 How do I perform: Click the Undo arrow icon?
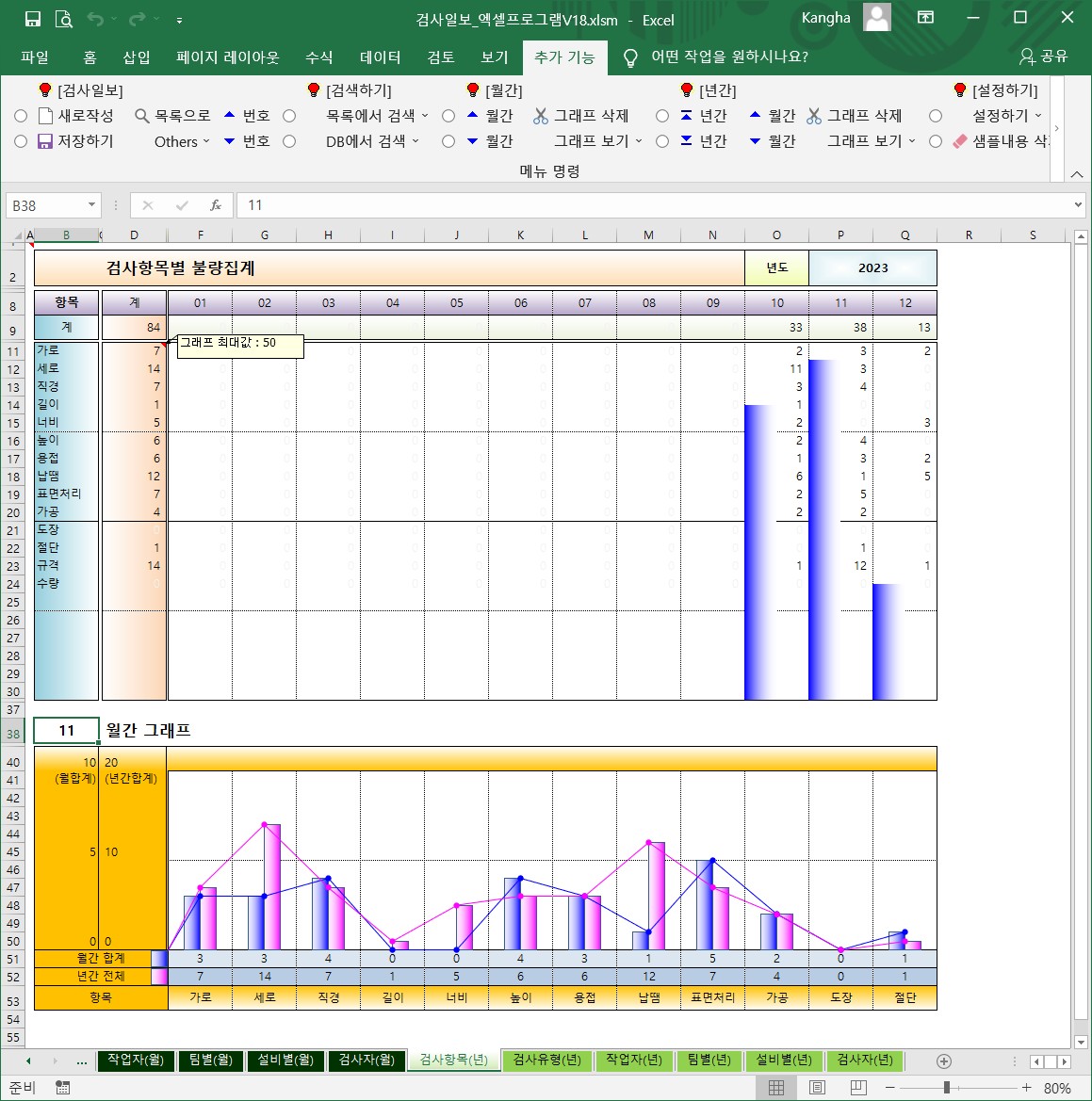pyautogui.click(x=95, y=19)
